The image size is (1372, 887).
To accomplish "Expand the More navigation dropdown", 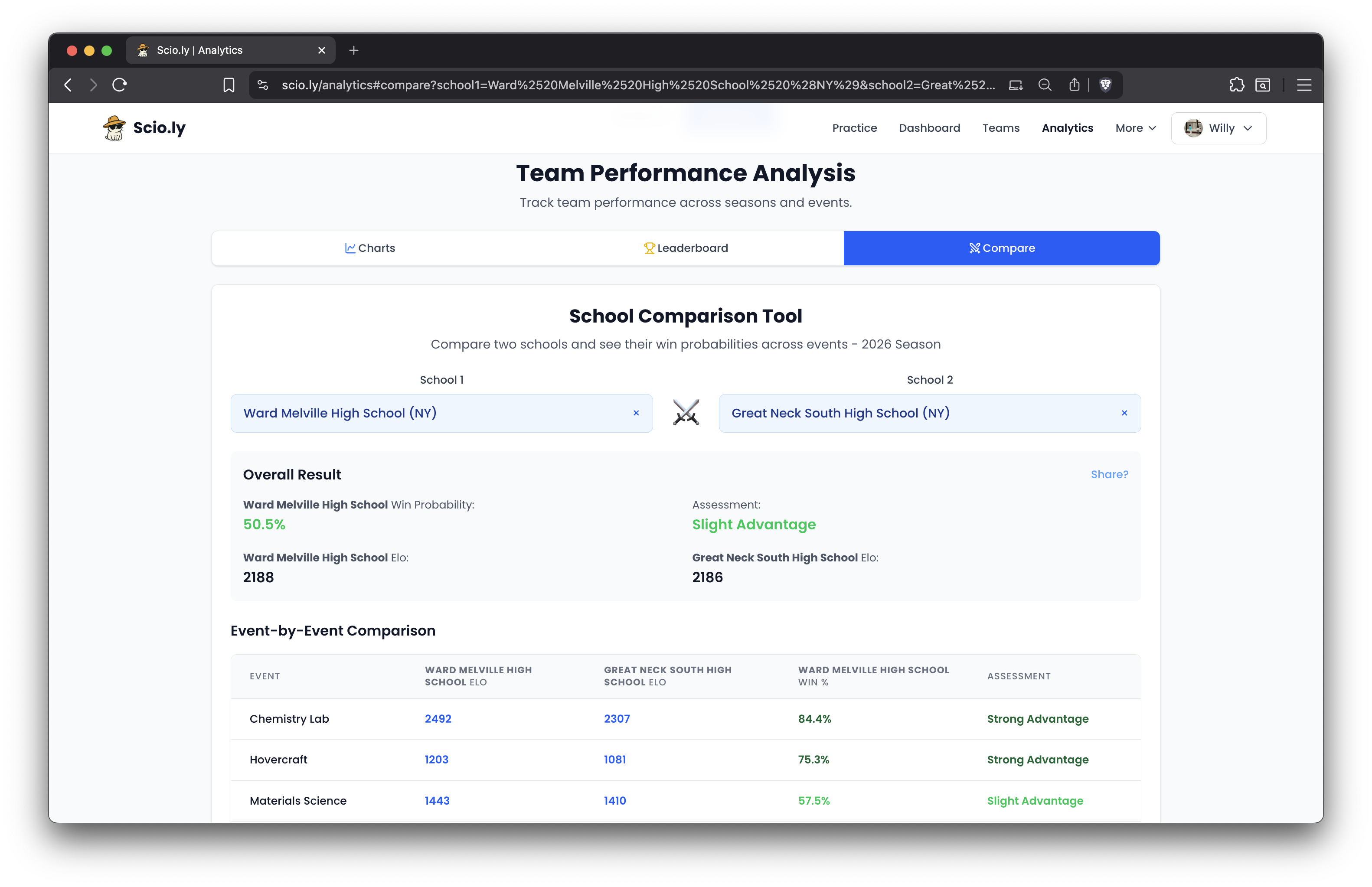I will pyautogui.click(x=1135, y=128).
